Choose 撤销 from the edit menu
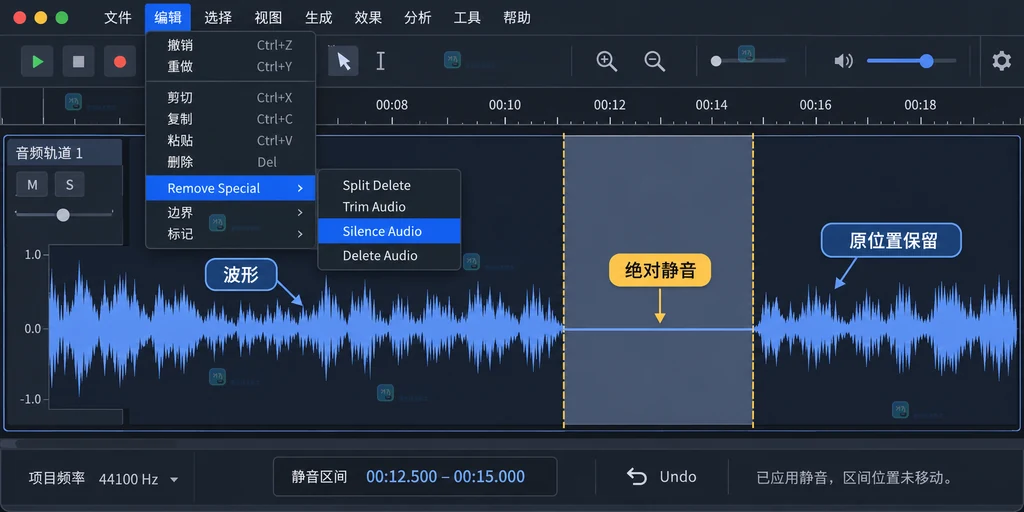 [x=231, y=45]
